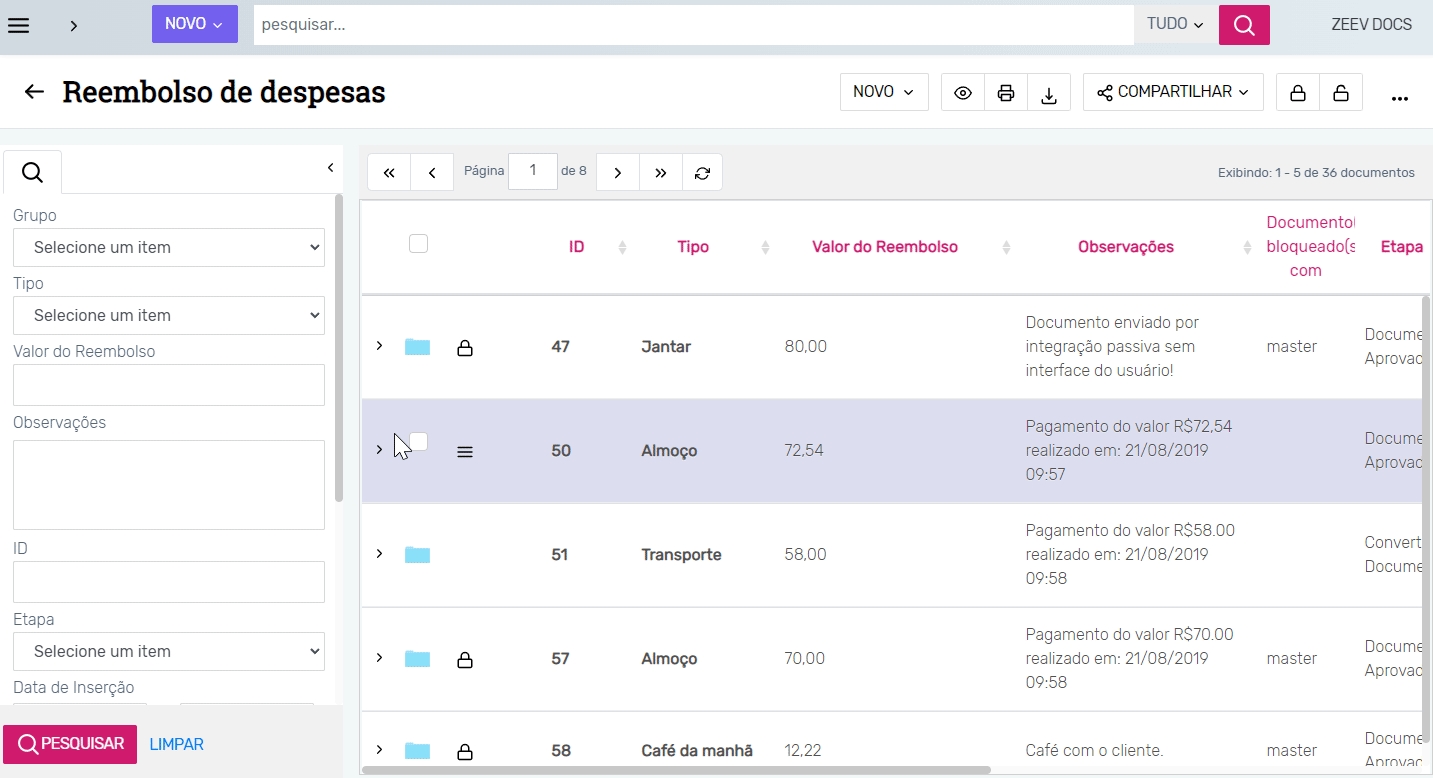This screenshot has width=1433, height=778.
Task: Expand the row for ID 47 Jantar
Action: (x=379, y=346)
